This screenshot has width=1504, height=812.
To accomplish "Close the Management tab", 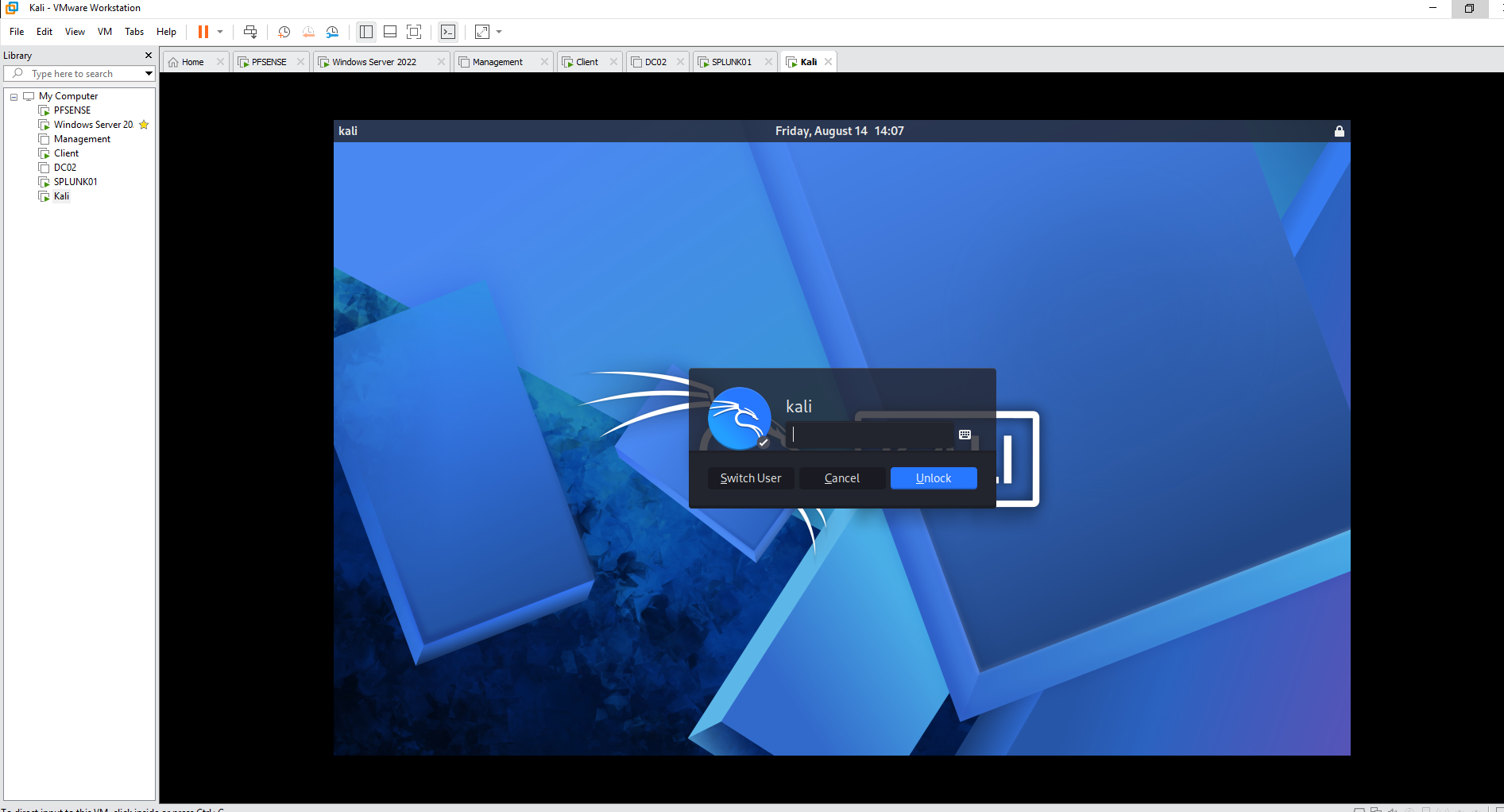I will coord(544,62).
